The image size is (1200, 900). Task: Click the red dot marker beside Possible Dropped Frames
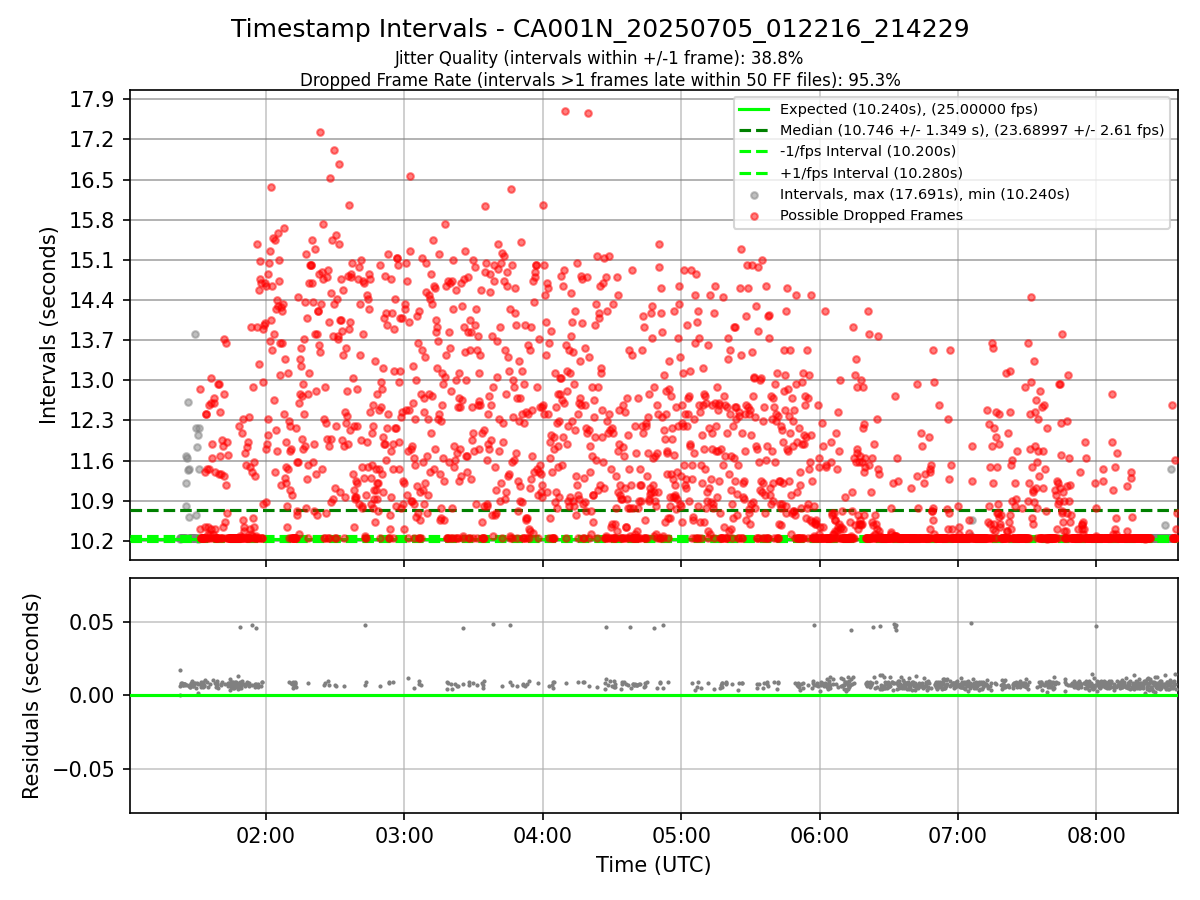754,216
